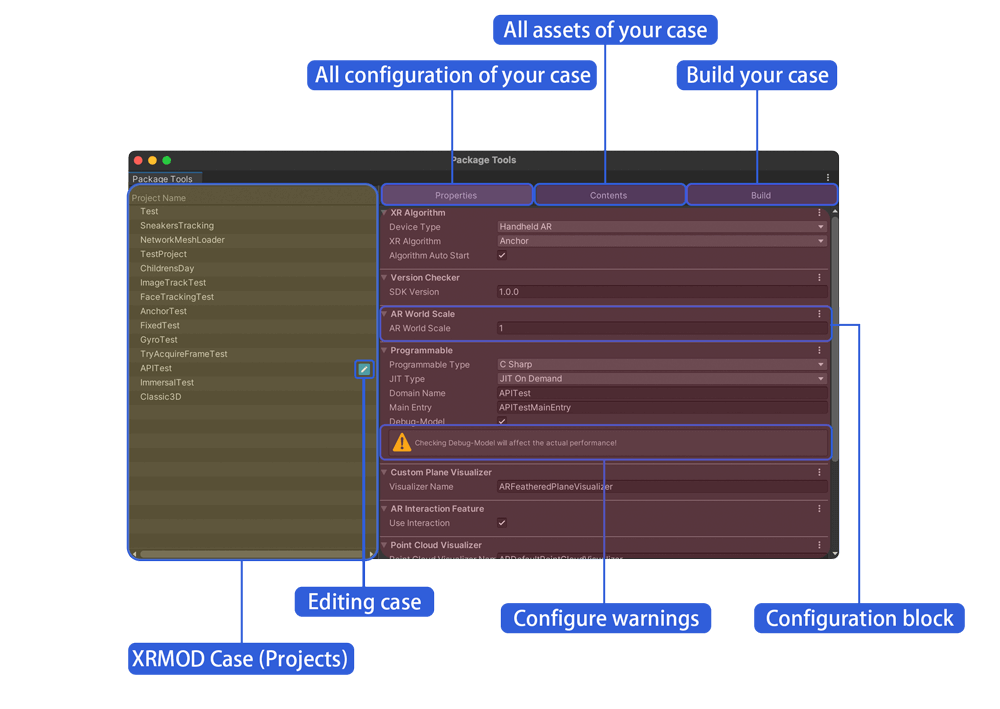Toggle the Algorithm Auto Start checkbox
Image resolution: width=1000 pixels, height=709 pixels.
click(x=502, y=255)
